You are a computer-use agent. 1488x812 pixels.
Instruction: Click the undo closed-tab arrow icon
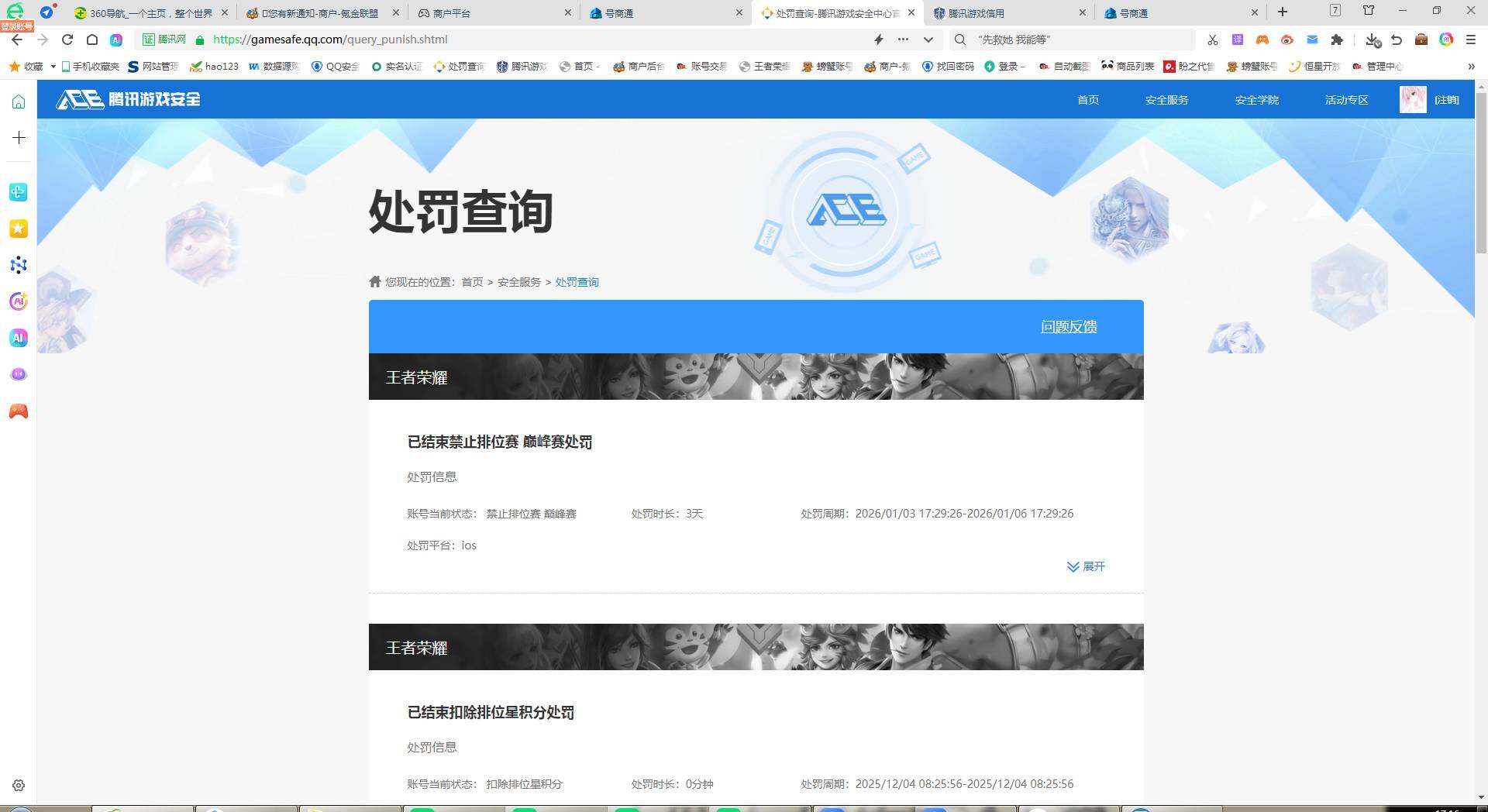point(1397,40)
